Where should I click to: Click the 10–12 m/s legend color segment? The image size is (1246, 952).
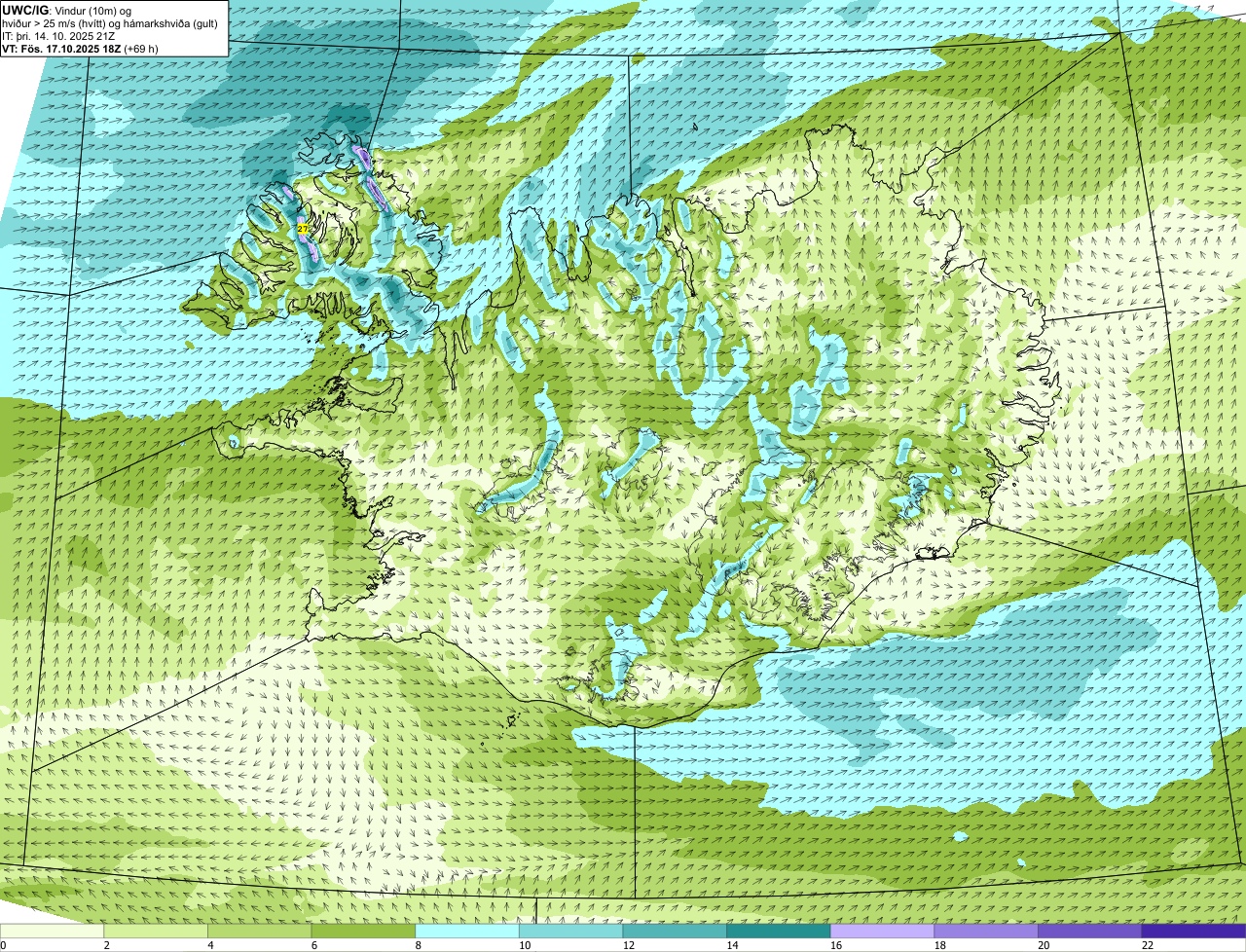(570, 931)
